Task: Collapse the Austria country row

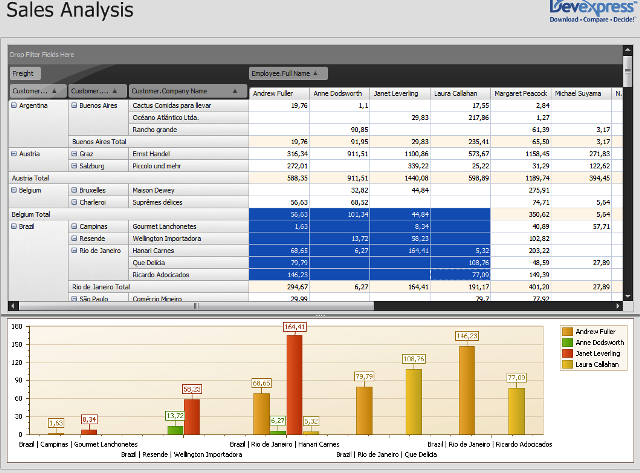Action: point(14,154)
